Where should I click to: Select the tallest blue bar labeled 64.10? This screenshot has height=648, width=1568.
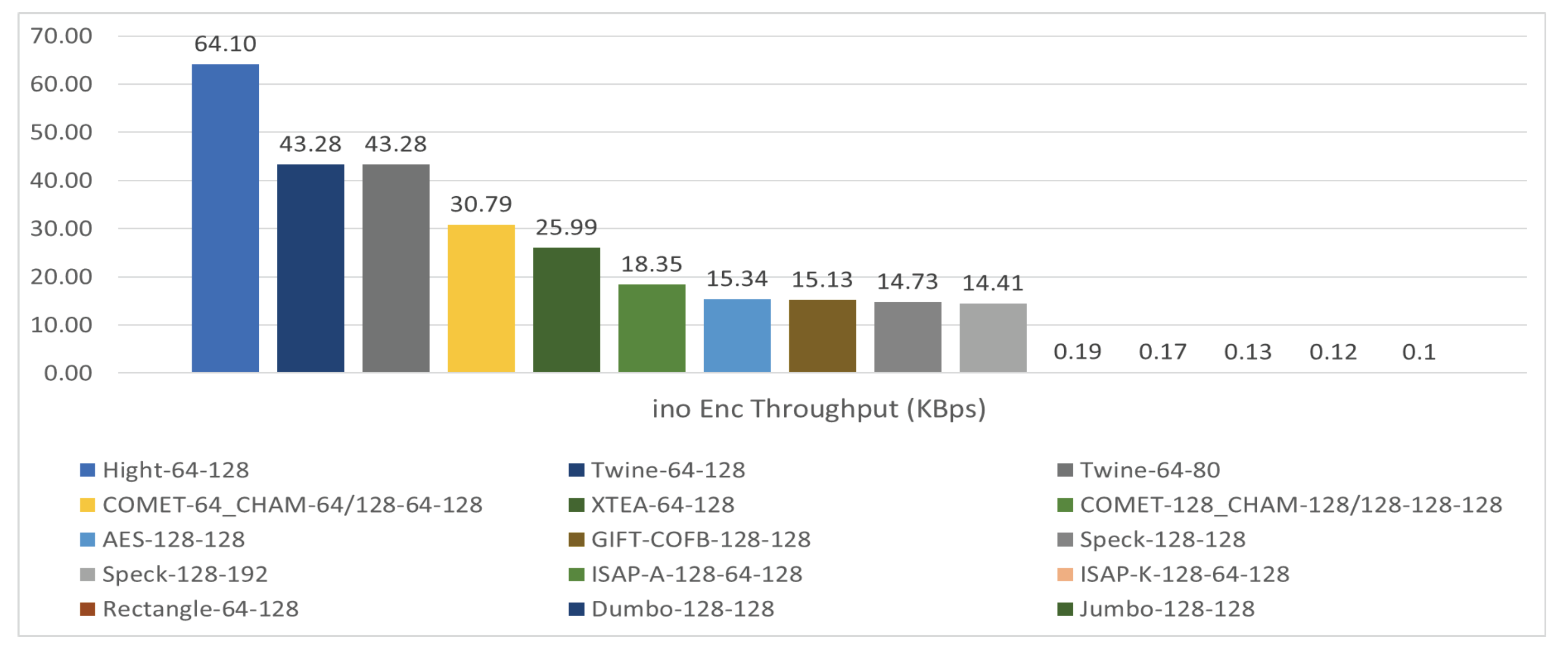coord(225,218)
